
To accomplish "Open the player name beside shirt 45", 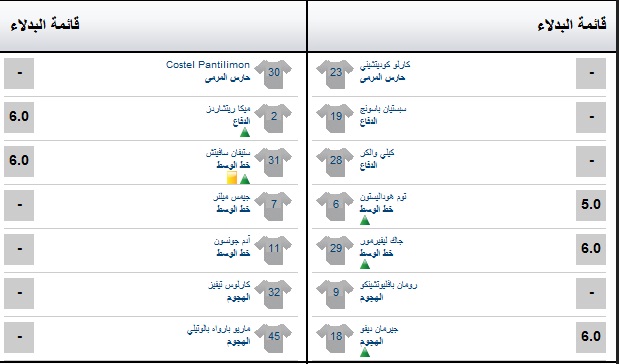I will pyautogui.click(x=218, y=329).
